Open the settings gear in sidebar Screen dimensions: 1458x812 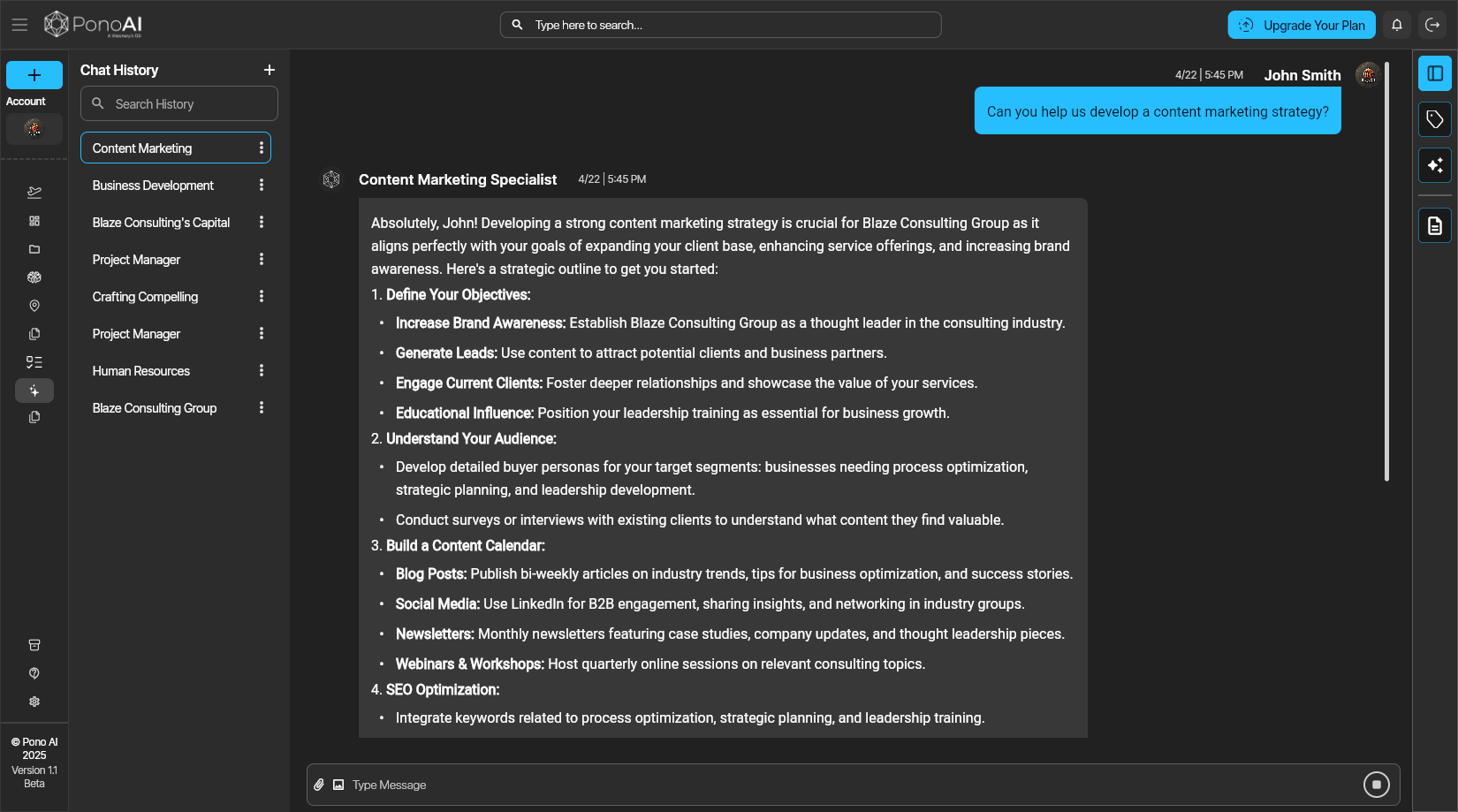34,702
